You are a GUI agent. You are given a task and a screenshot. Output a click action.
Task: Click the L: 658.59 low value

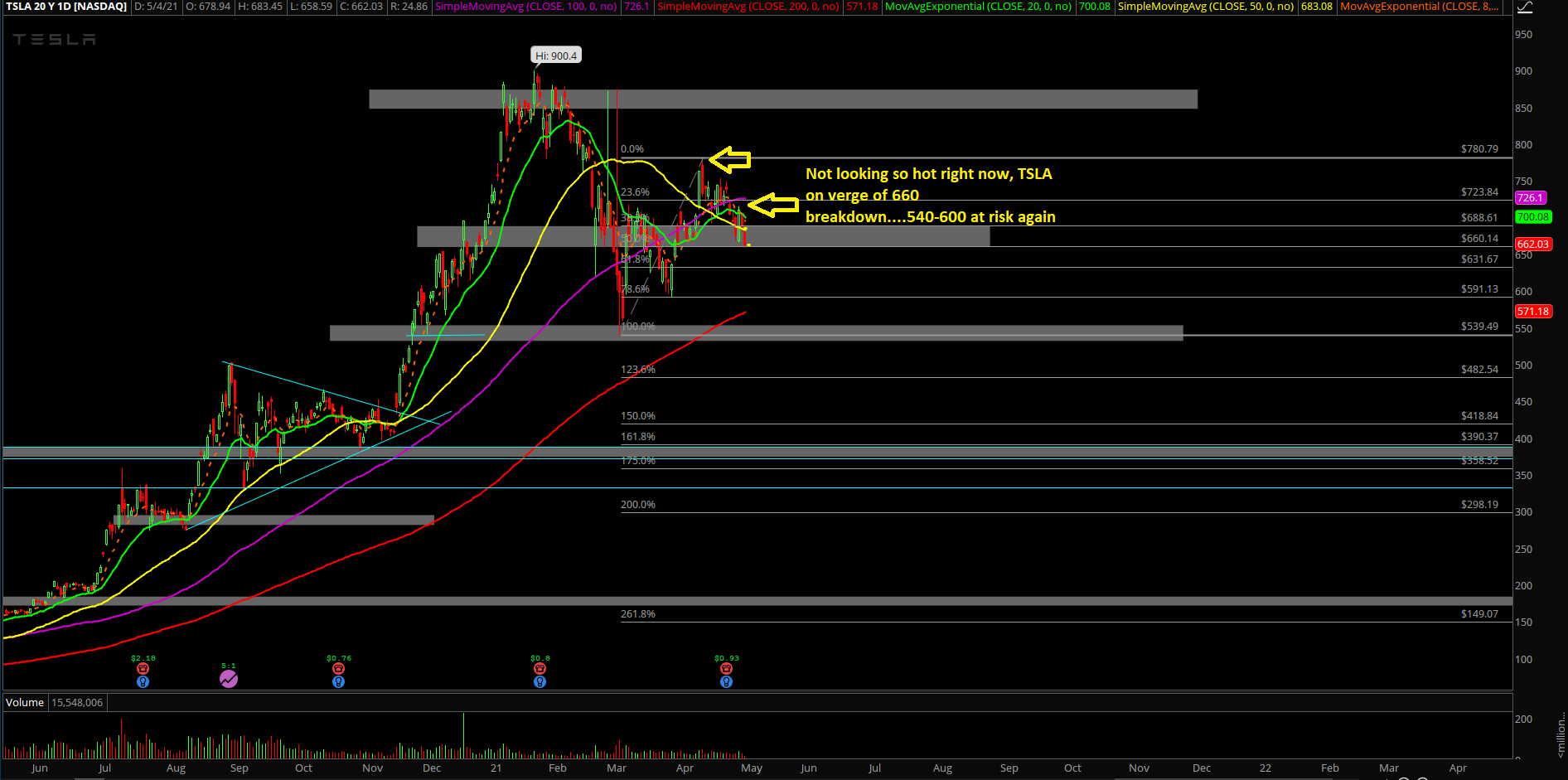[312, 7]
